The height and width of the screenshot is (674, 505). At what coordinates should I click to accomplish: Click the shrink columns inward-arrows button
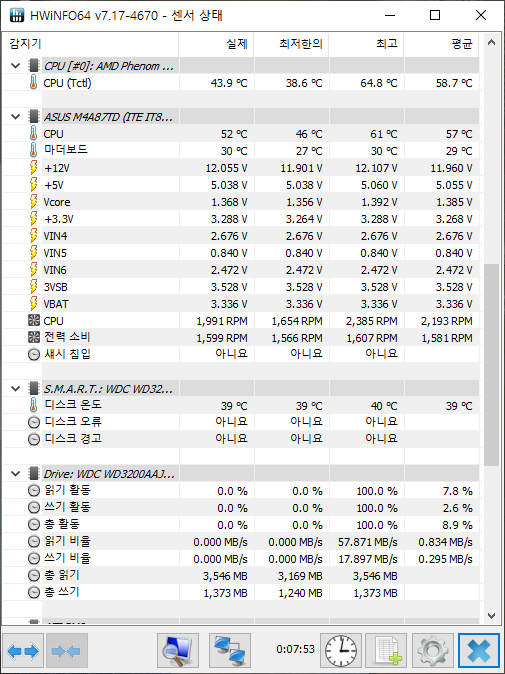point(67,651)
